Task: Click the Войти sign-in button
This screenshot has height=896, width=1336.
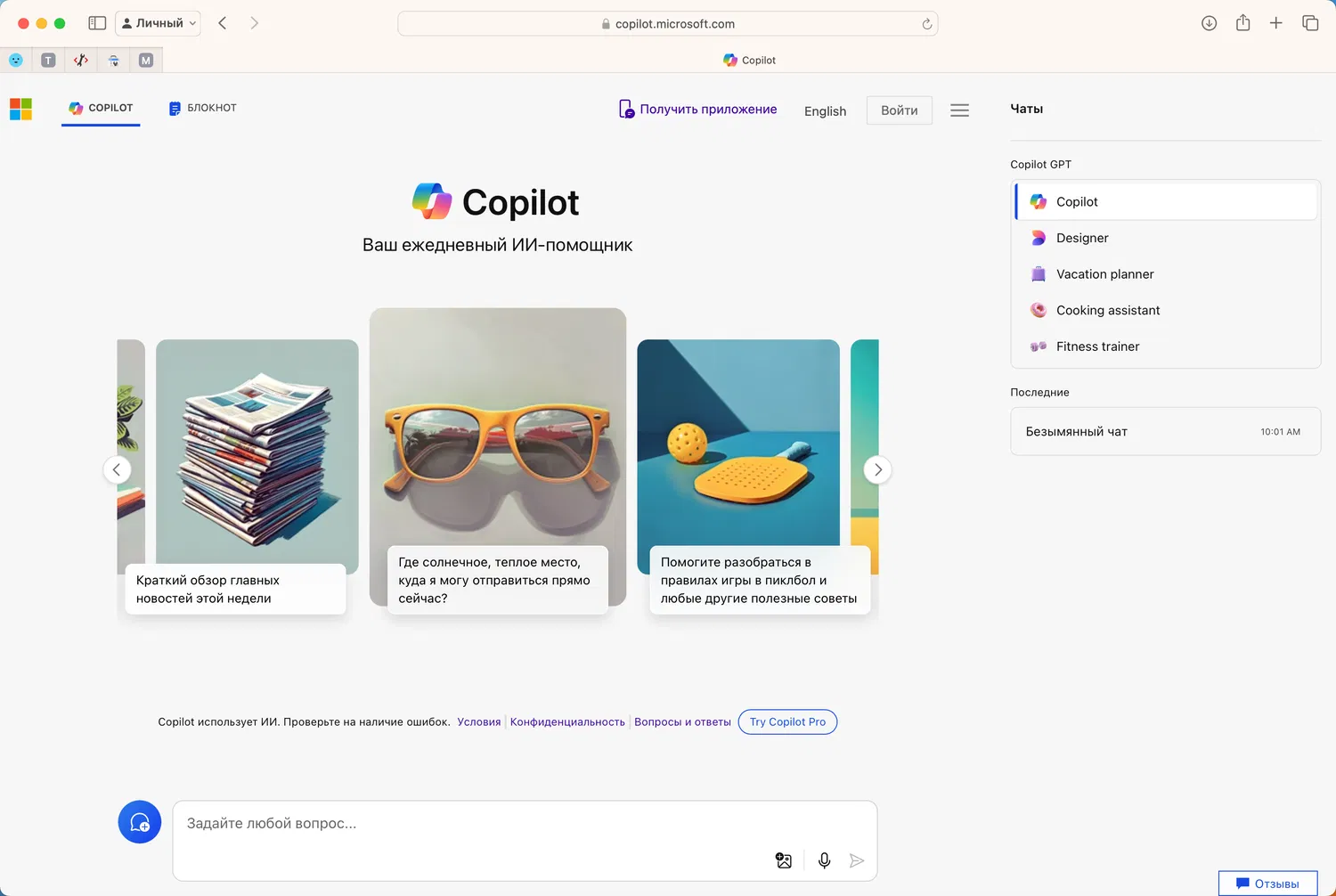Action: point(900,110)
